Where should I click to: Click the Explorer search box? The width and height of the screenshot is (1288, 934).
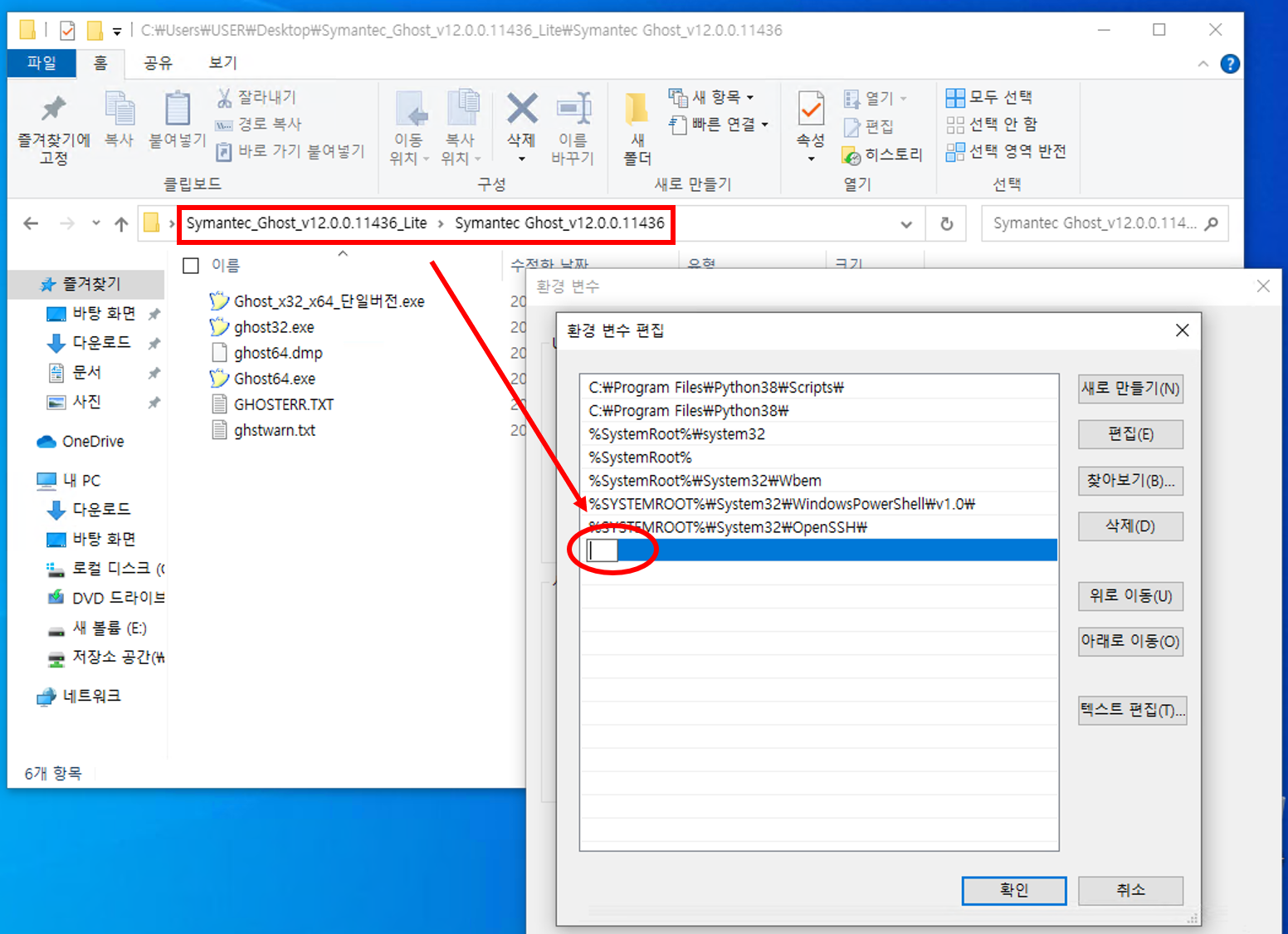1105,224
